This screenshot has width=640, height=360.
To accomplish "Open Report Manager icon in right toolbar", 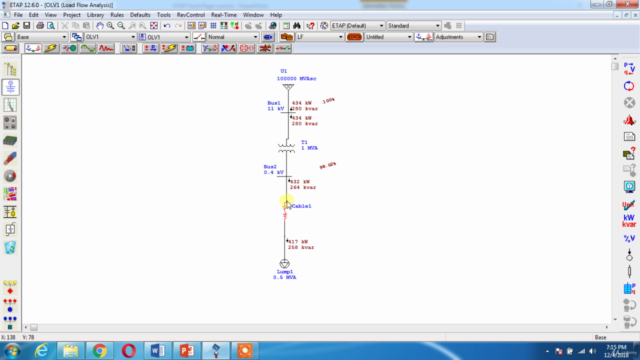I will tap(629, 137).
